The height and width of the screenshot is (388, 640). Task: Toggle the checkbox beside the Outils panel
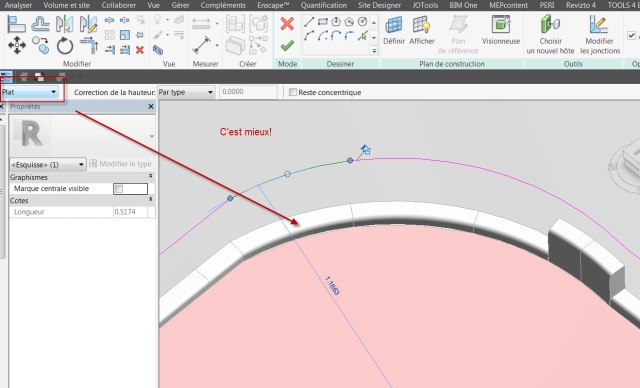[631, 35]
